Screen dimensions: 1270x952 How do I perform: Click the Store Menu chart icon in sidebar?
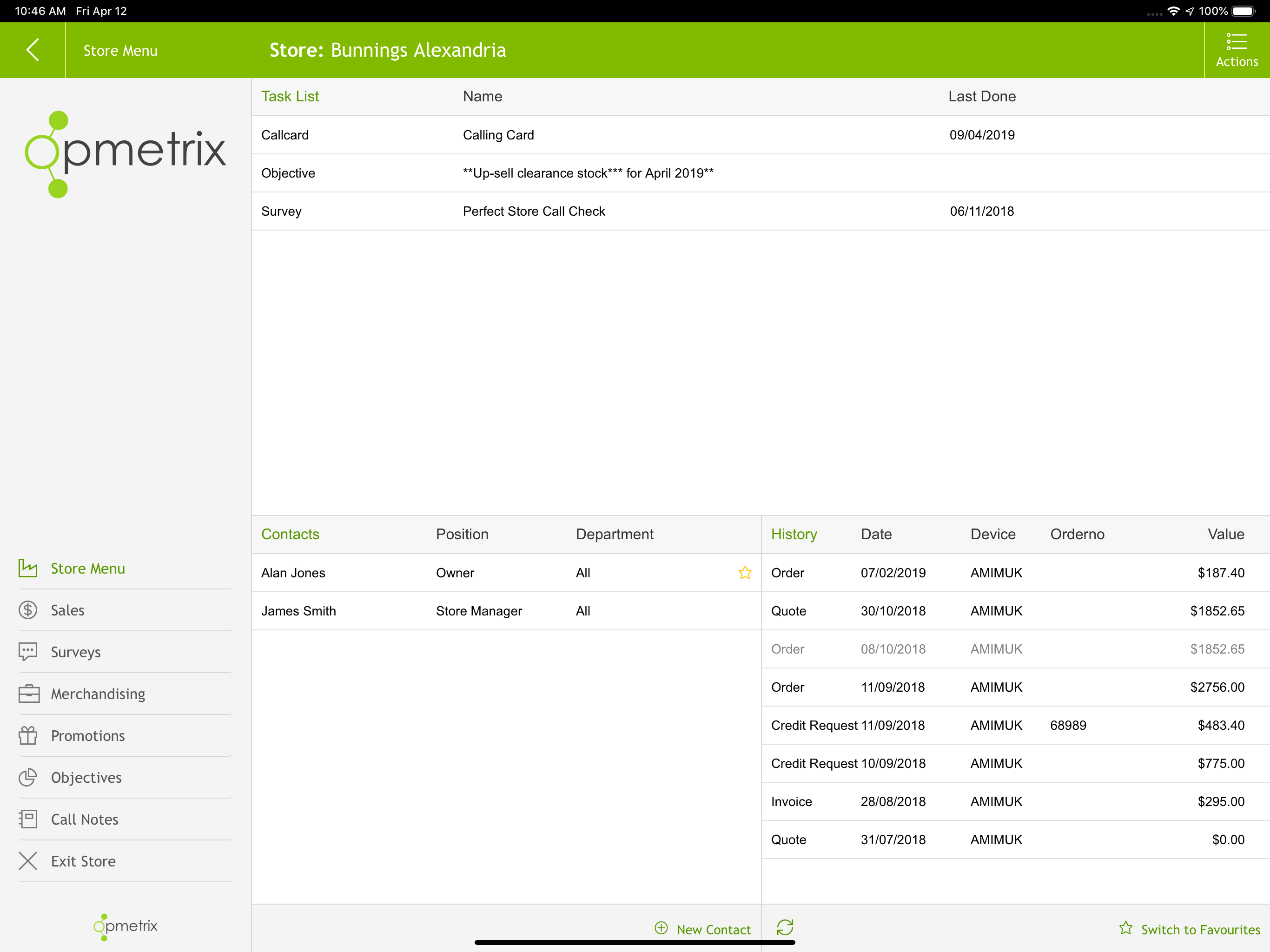tap(27, 568)
